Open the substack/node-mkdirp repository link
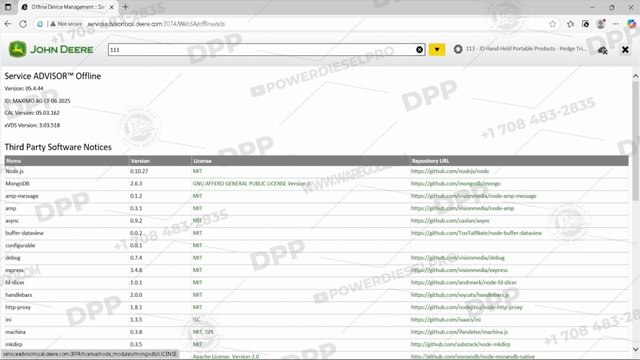Screen dimensions: 640x360 point(460,344)
